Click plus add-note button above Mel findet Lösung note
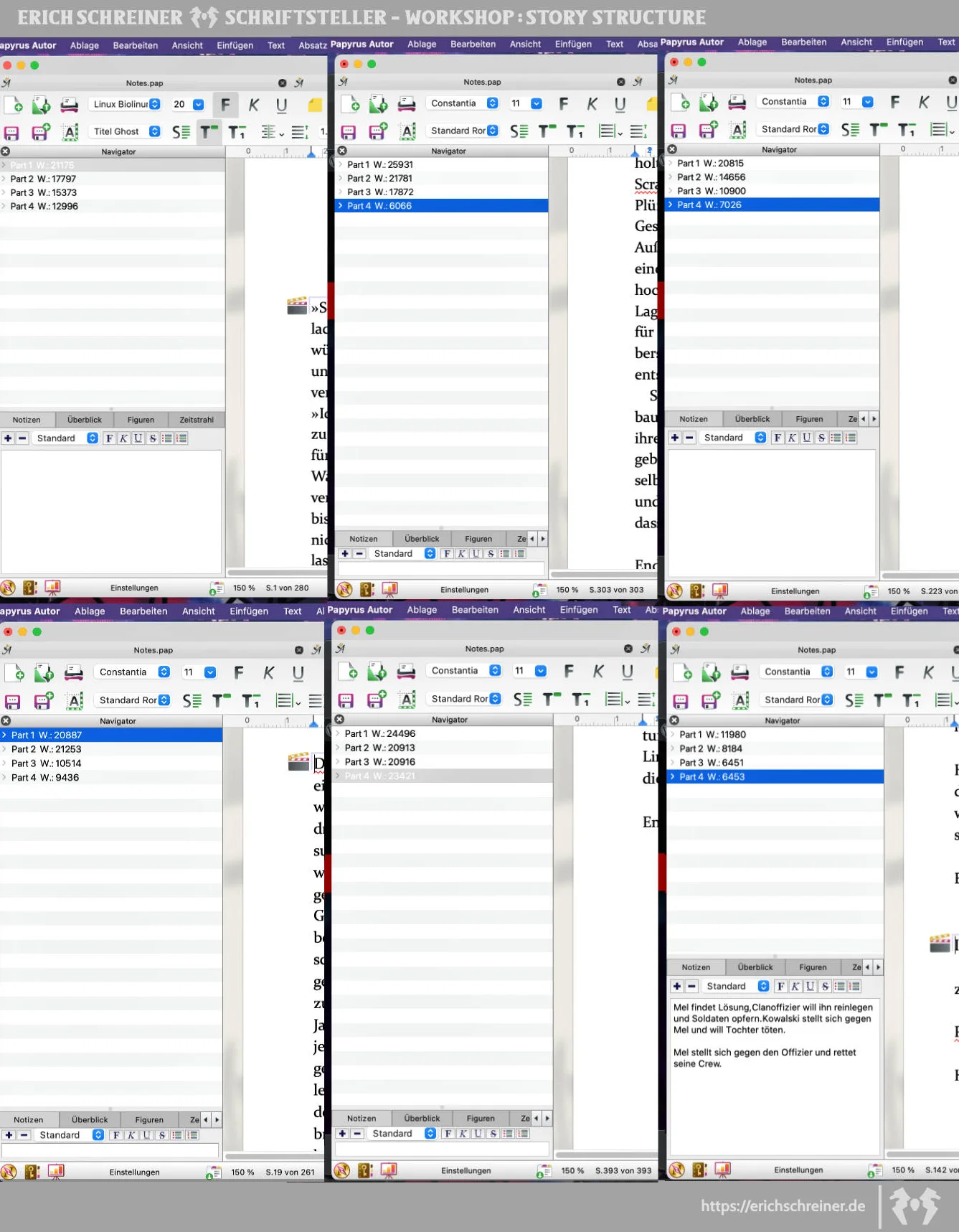Image resolution: width=959 pixels, height=1232 pixels. (676, 986)
